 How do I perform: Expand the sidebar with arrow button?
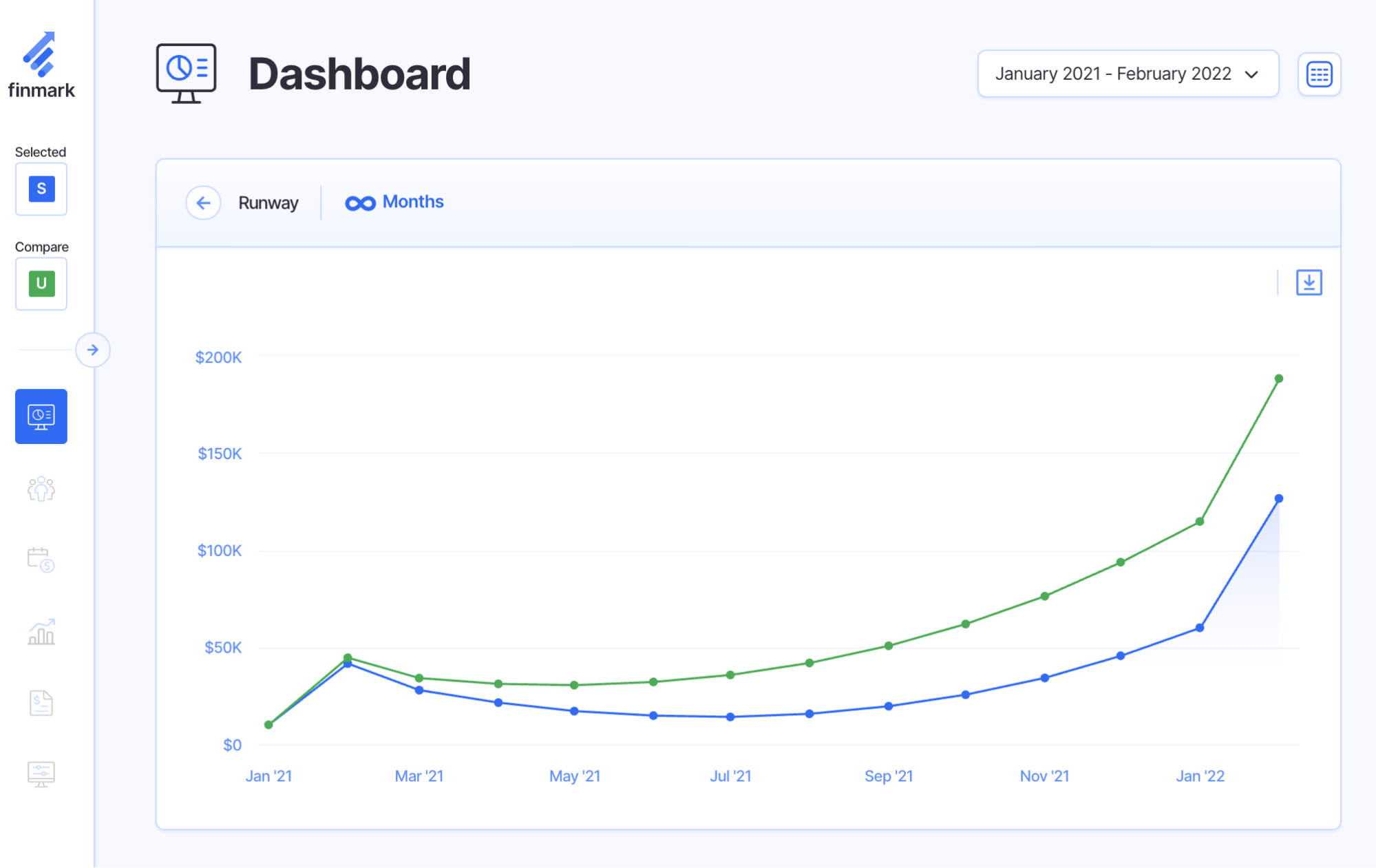click(x=93, y=350)
